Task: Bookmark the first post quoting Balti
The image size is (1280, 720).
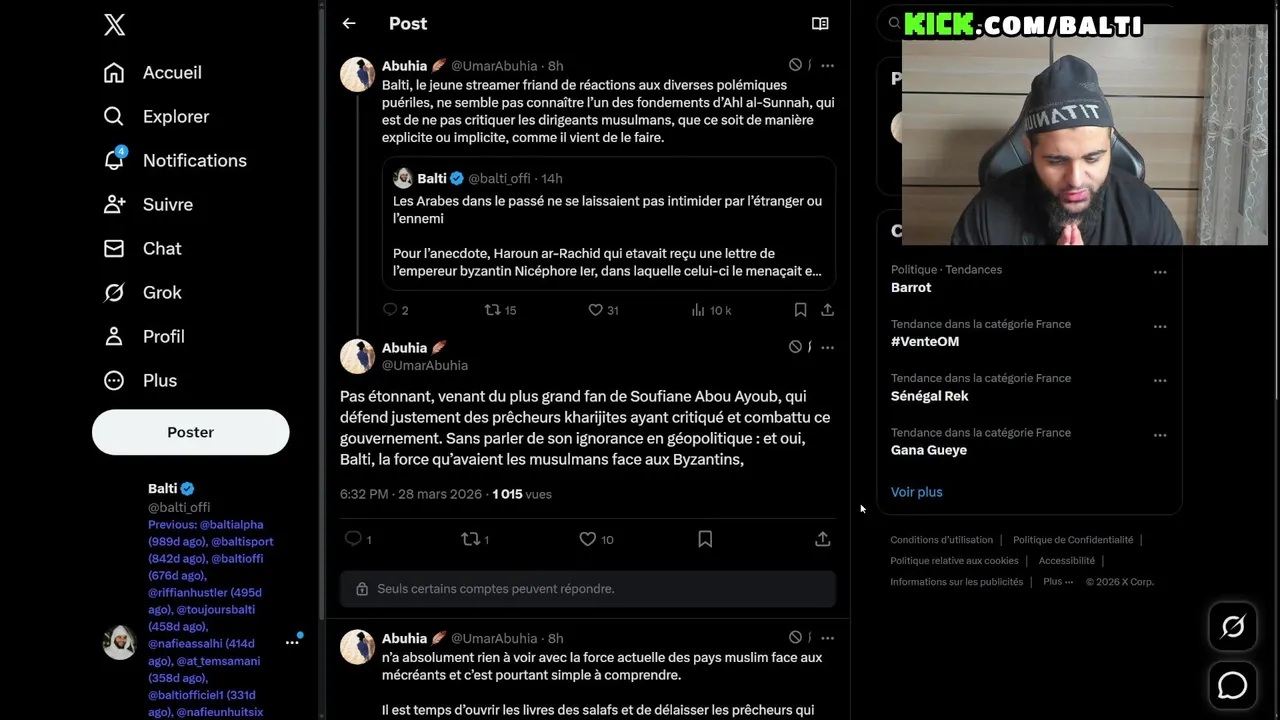Action: tap(800, 310)
